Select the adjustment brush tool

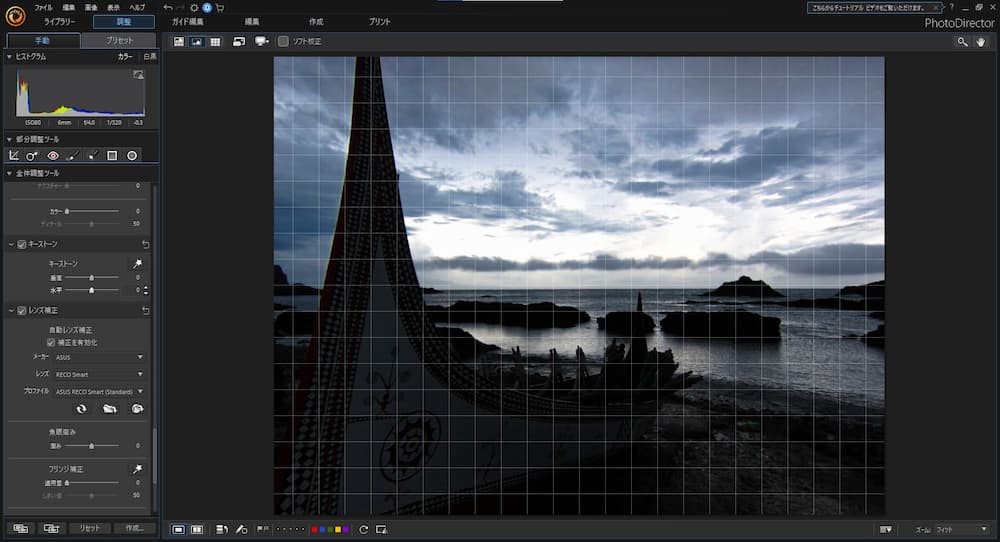72,156
